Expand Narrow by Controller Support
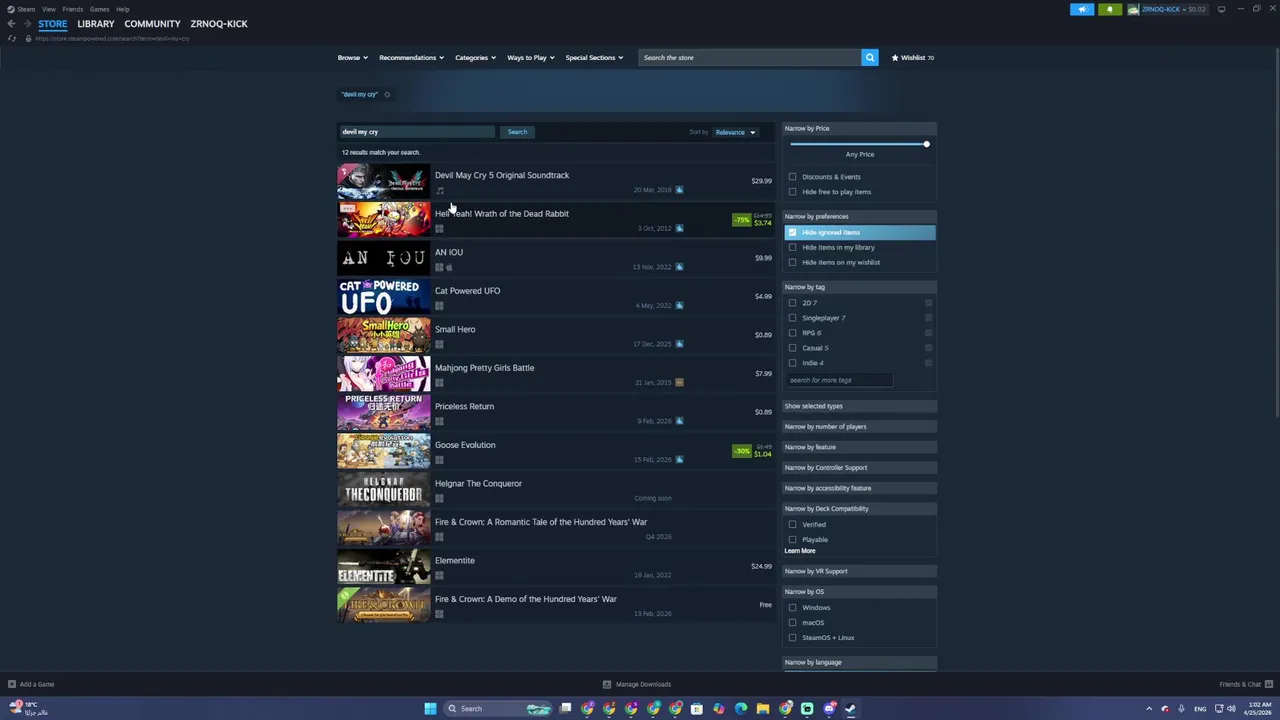 859,468
